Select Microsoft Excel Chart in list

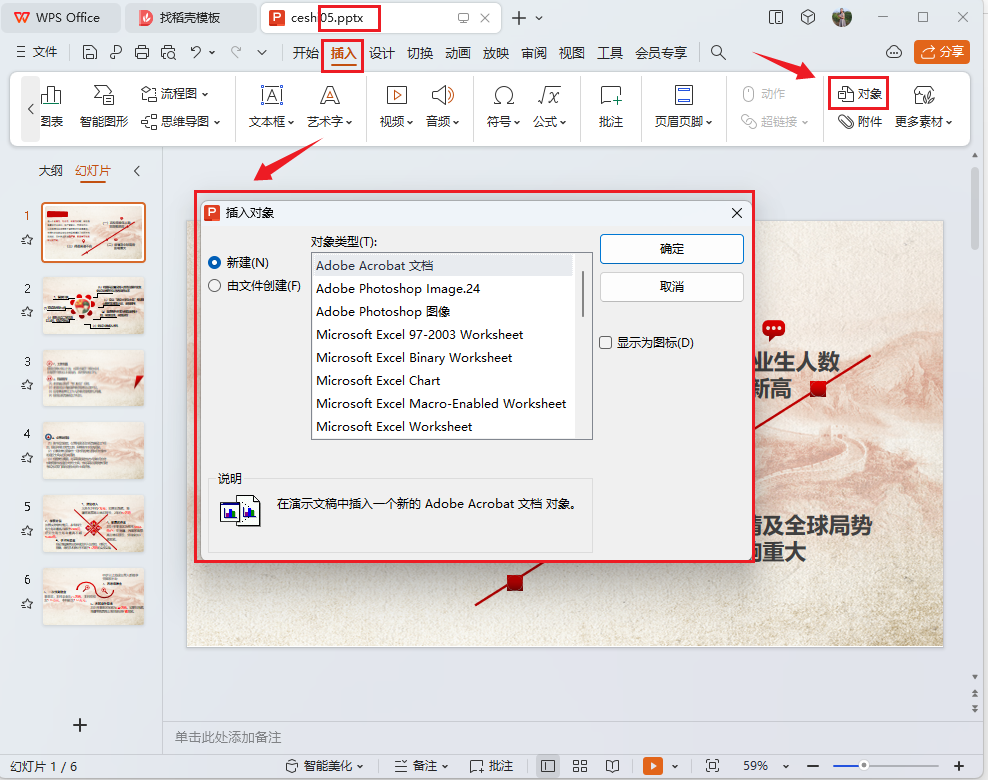coord(443,381)
